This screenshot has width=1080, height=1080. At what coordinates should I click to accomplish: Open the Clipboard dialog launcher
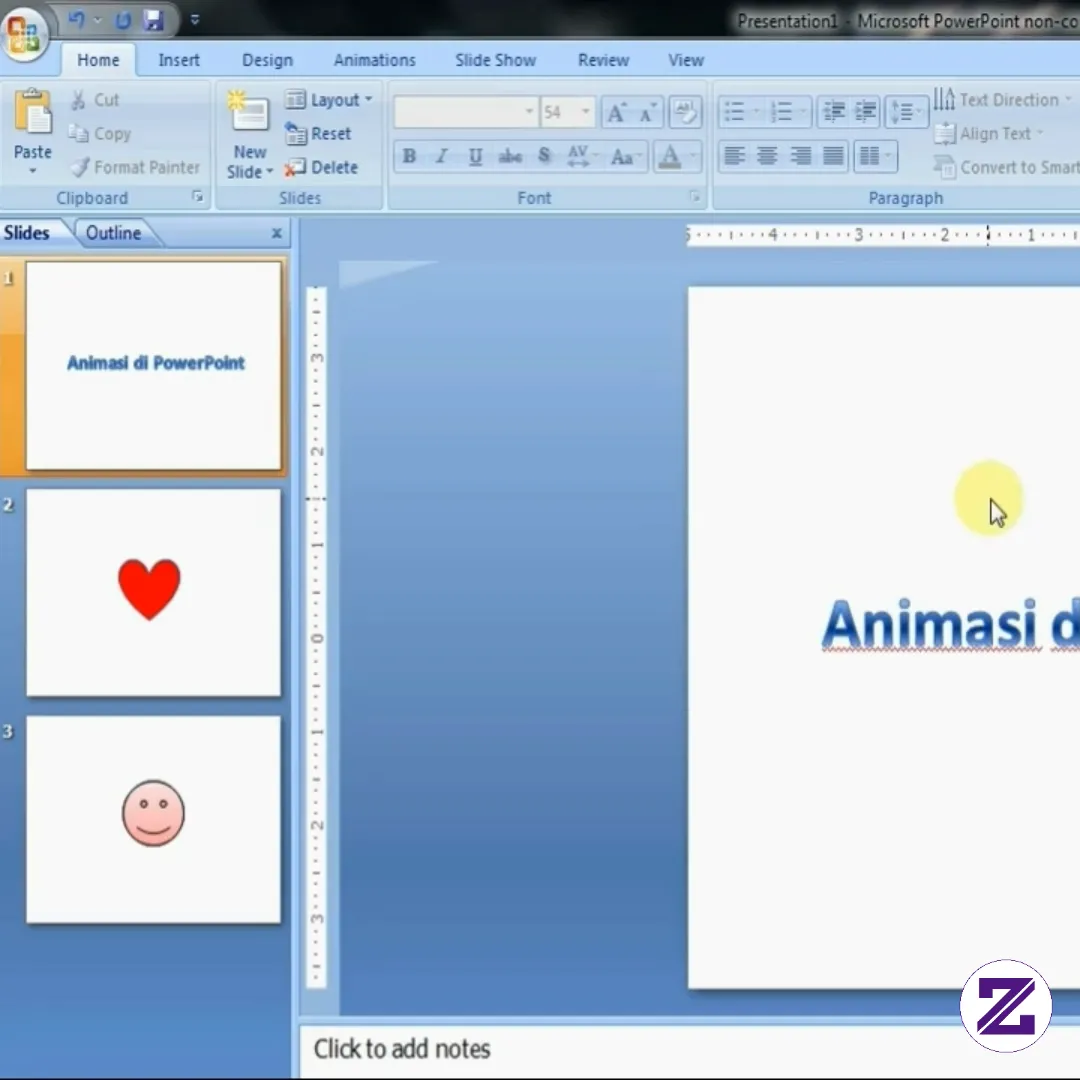coord(198,197)
